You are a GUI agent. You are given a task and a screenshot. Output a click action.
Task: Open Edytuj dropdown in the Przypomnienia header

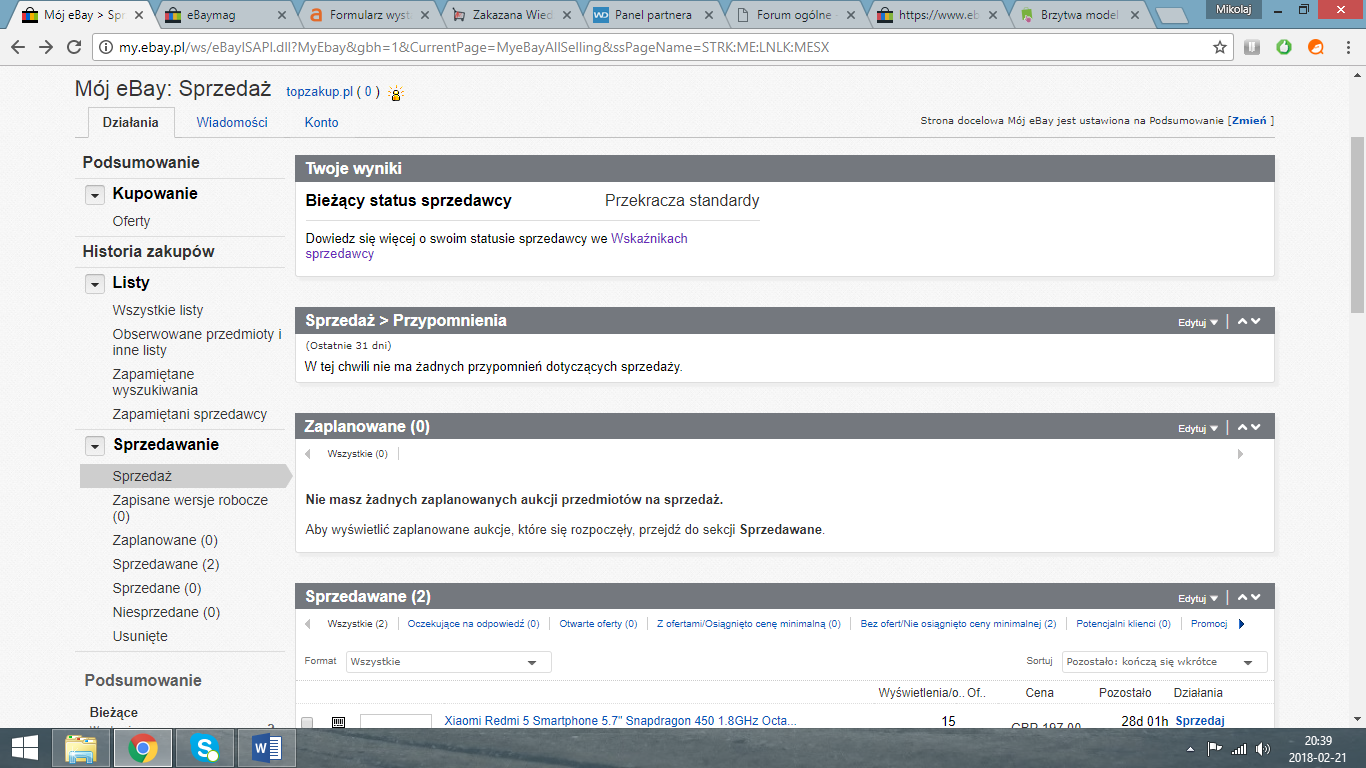tap(1198, 322)
